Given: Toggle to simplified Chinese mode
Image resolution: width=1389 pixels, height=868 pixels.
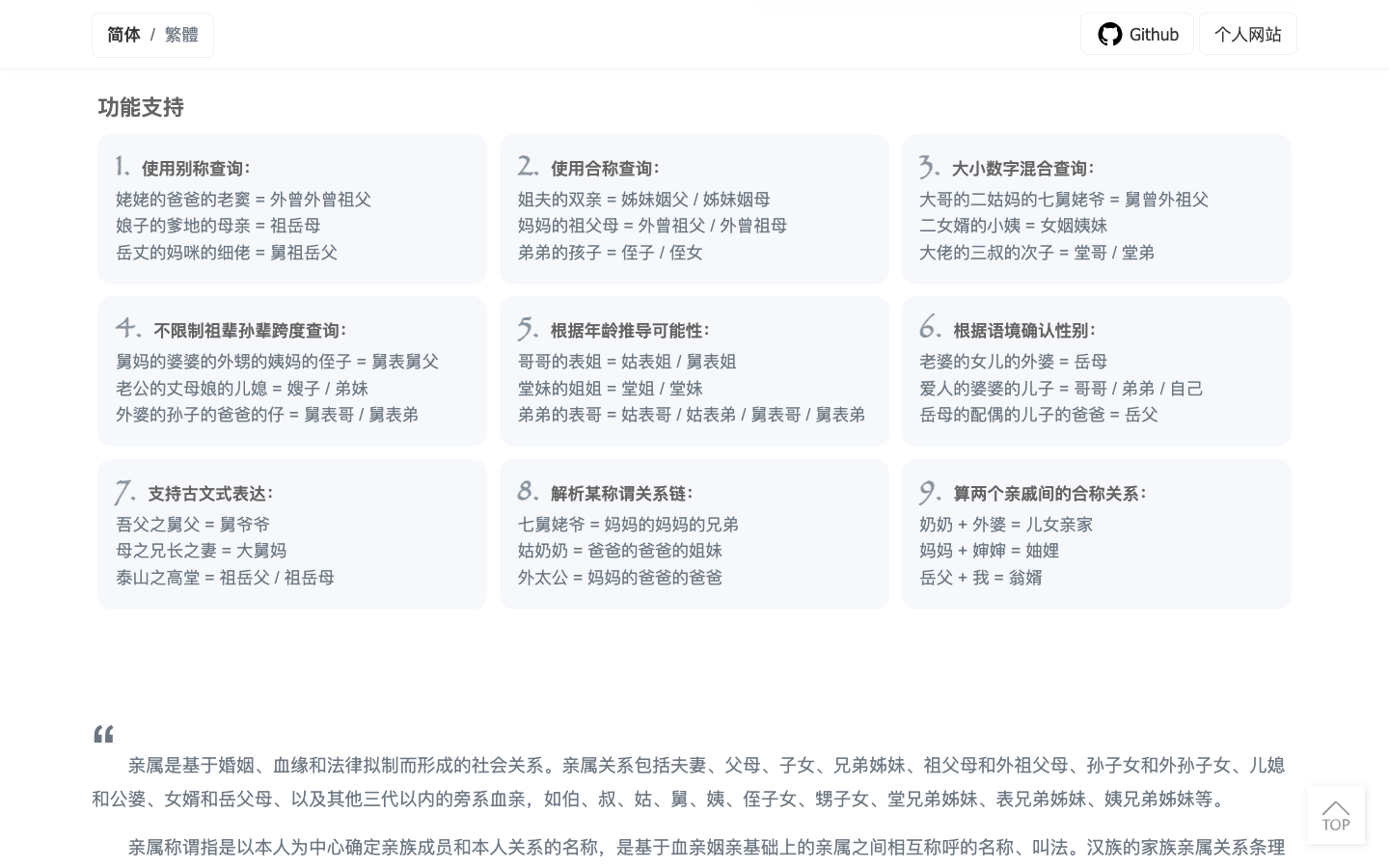Looking at the screenshot, I should click(x=123, y=34).
